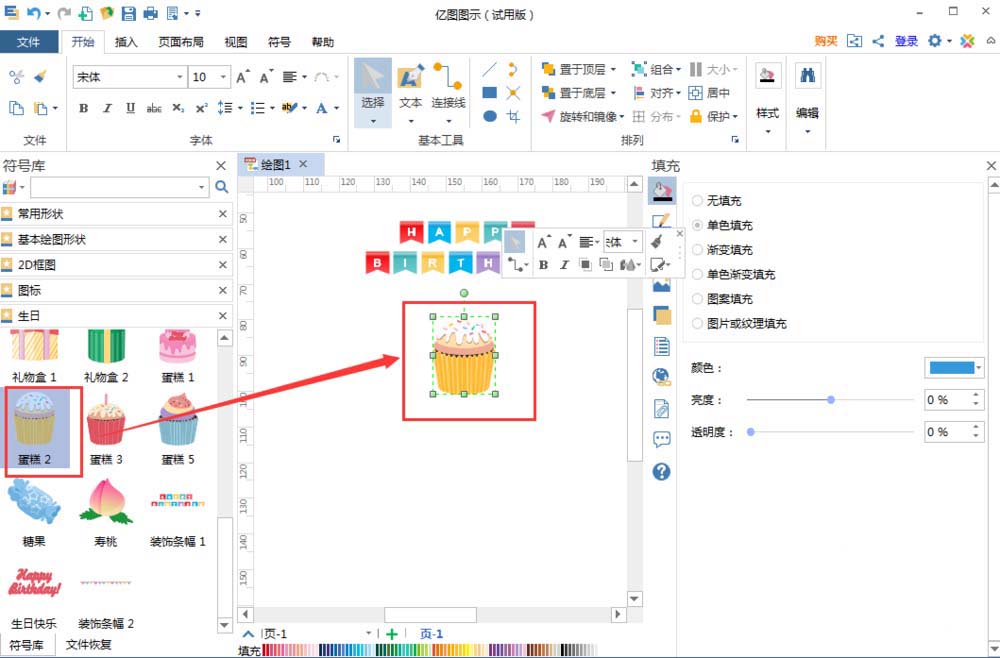1000x658 pixels.
Task: Open the comment bubble icon in right sidebar
Action: [661, 439]
